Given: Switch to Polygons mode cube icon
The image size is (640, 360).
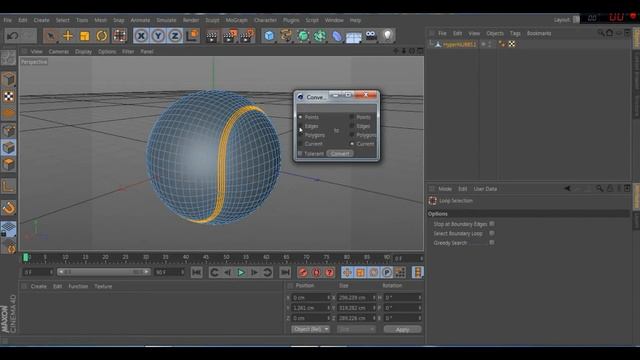Looking at the screenshot, I should tap(9, 164).
